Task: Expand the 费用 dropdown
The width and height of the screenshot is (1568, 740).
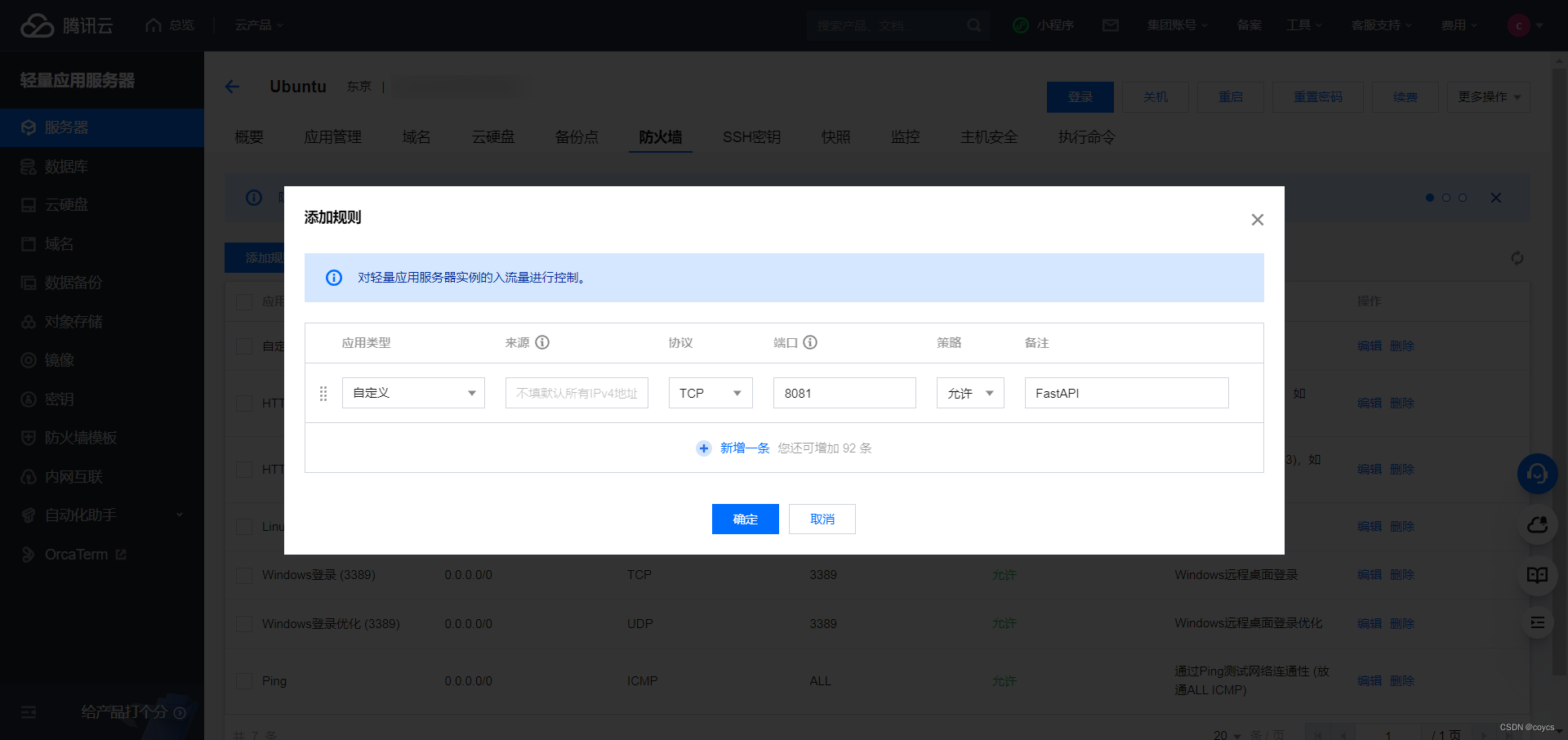Action: coord(1459,25)
